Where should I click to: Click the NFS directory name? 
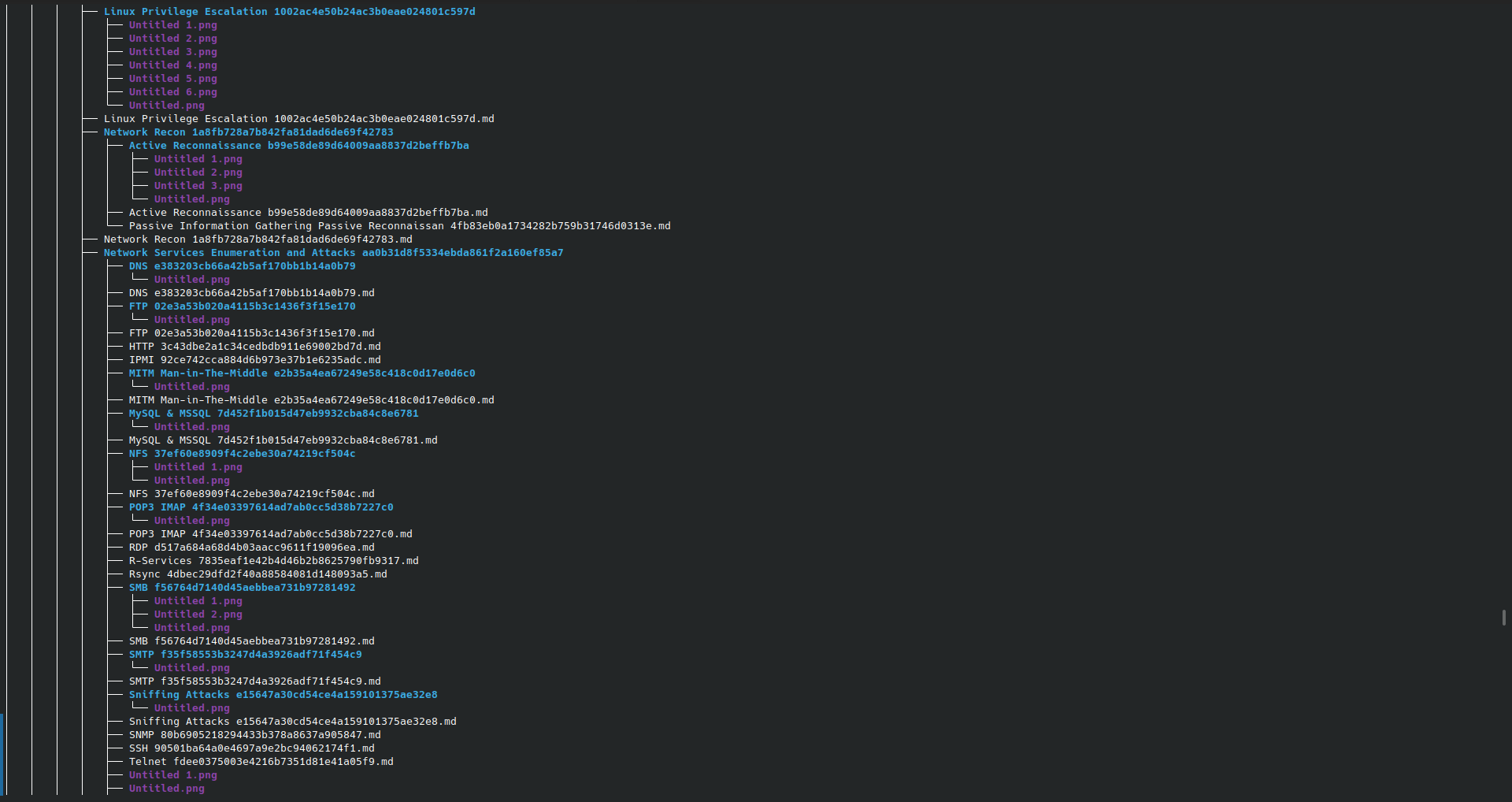click(x=243, y=454)
